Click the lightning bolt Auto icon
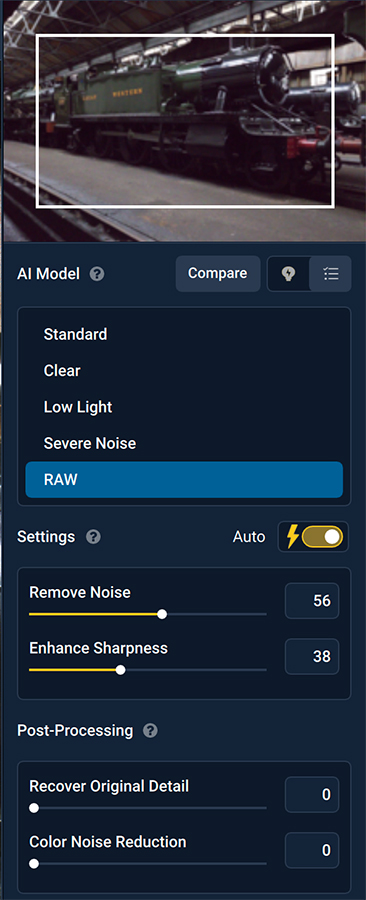 [293, 537]
